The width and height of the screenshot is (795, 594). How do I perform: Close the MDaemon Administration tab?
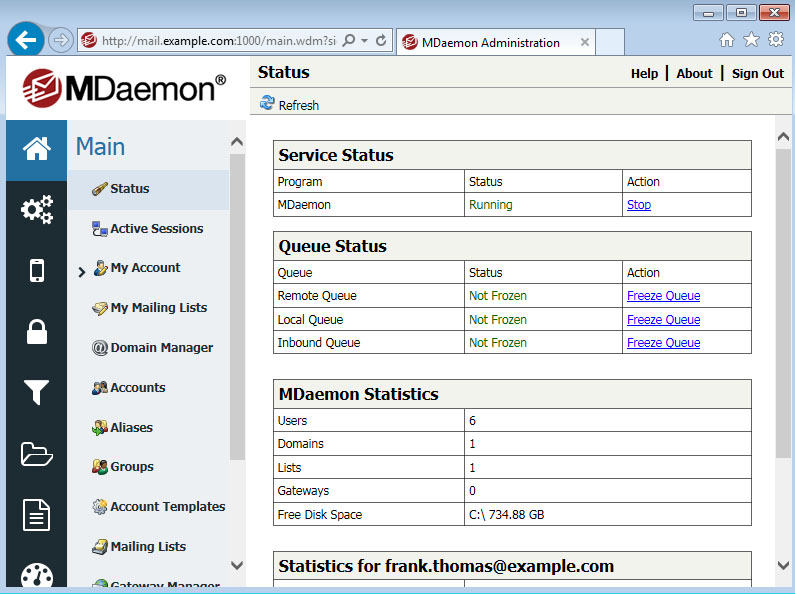[x=585, y=42]
